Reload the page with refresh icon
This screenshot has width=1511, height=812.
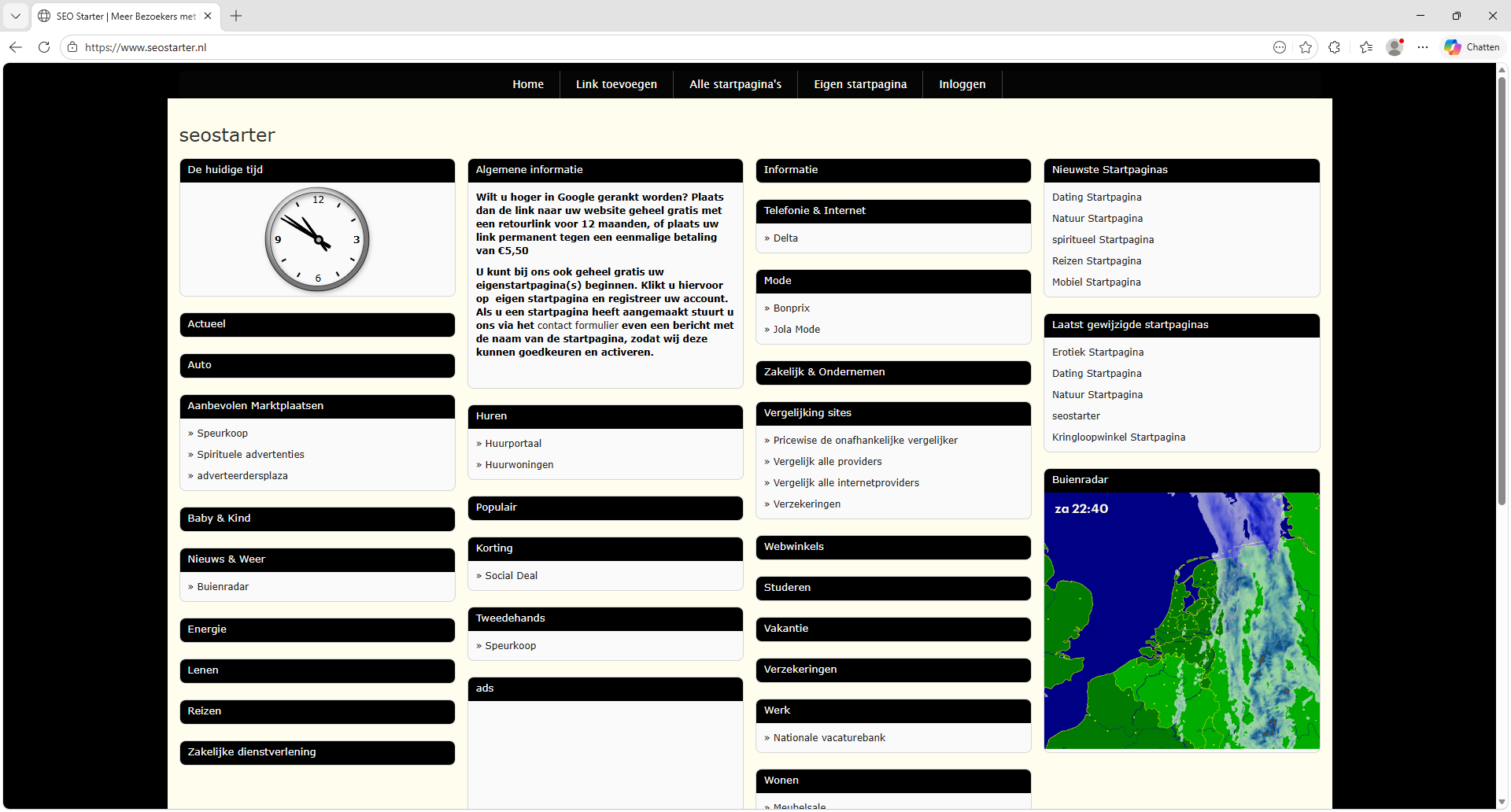(44, 47)
